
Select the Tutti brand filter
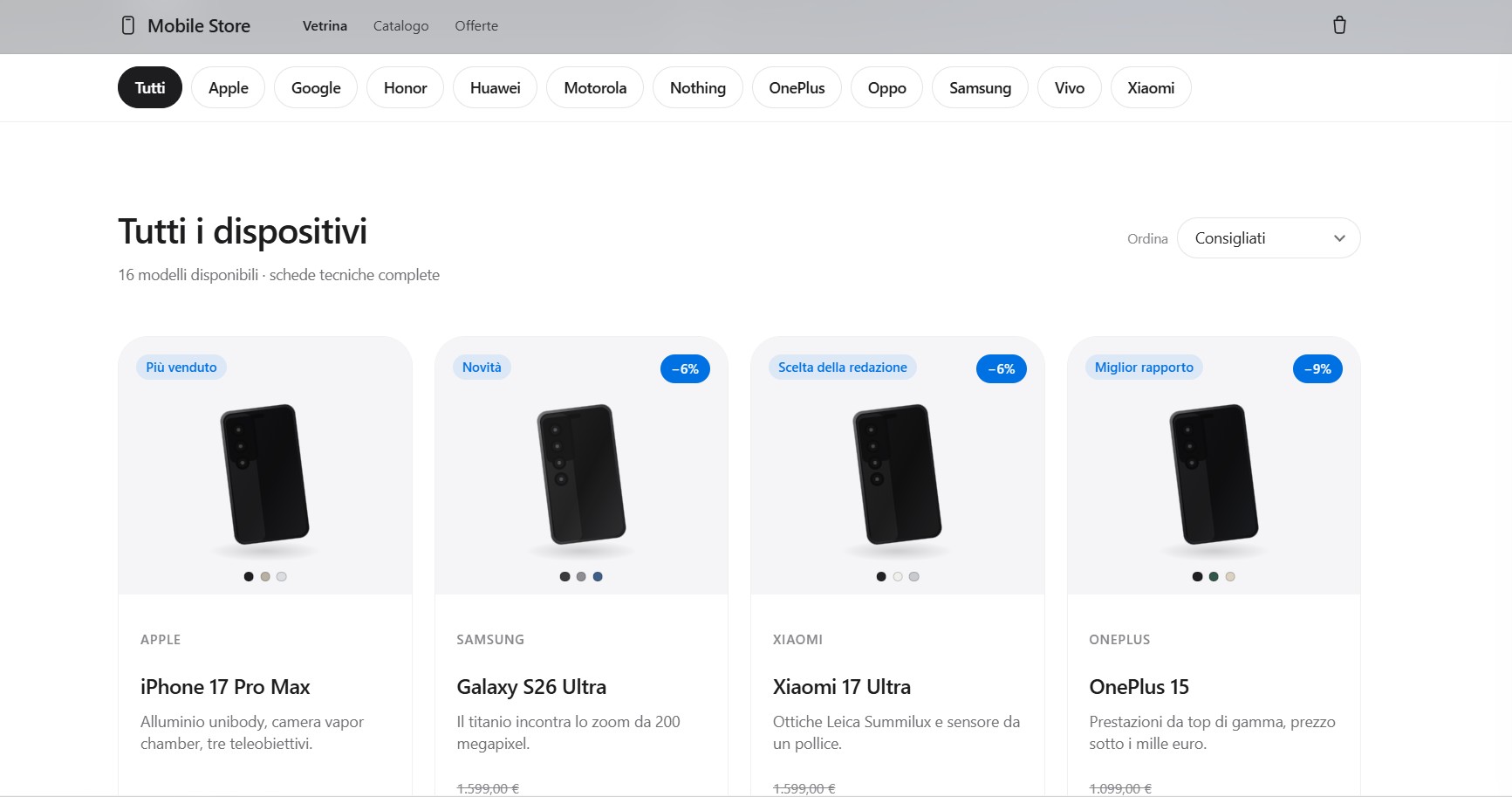pyautogui.click(x=150, y=87)
